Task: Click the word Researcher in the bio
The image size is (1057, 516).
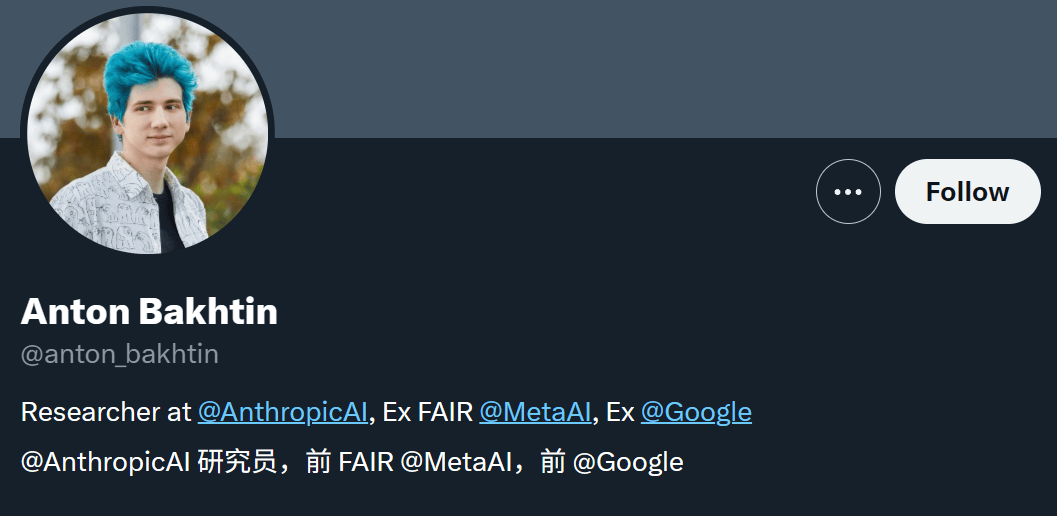Action: pos(84,411)
